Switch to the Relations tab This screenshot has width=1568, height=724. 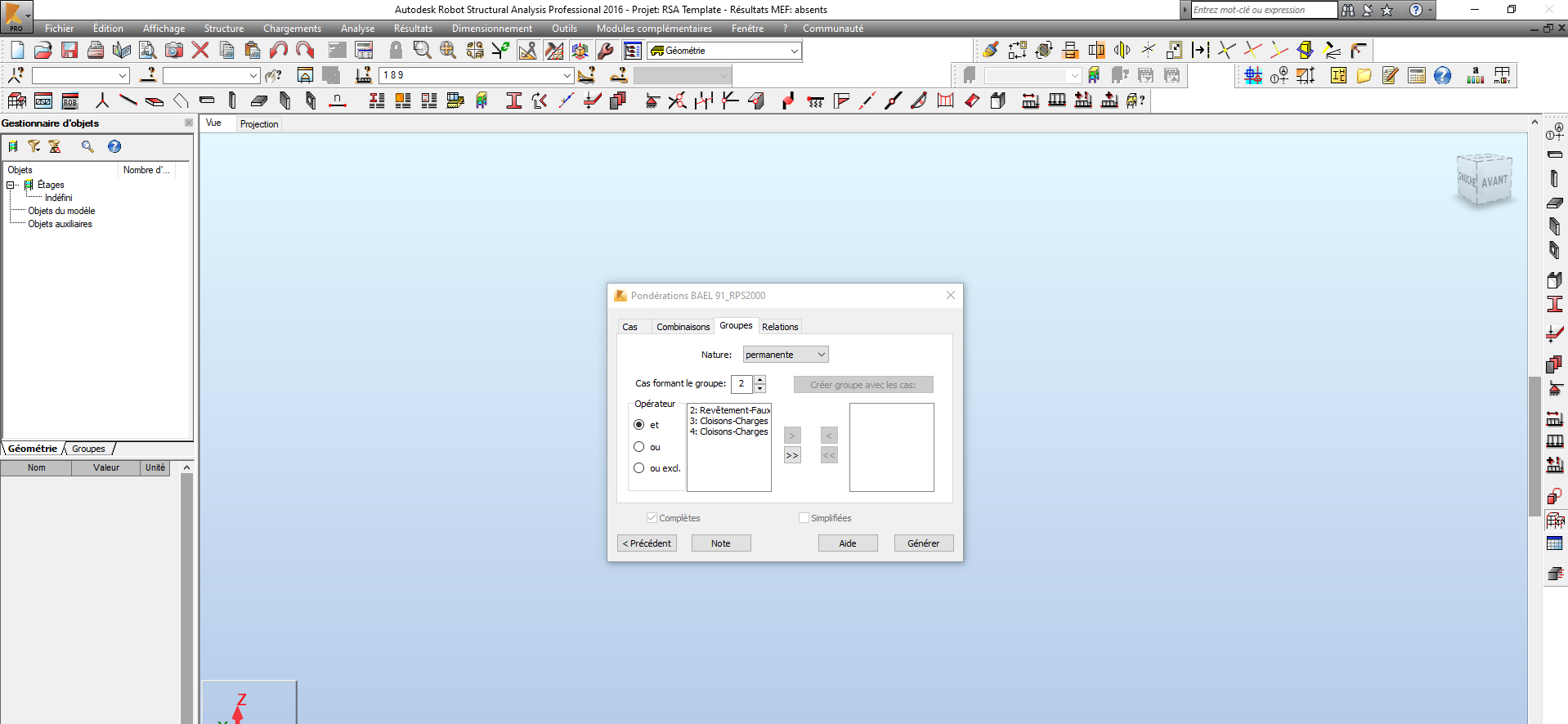point(780,327)
